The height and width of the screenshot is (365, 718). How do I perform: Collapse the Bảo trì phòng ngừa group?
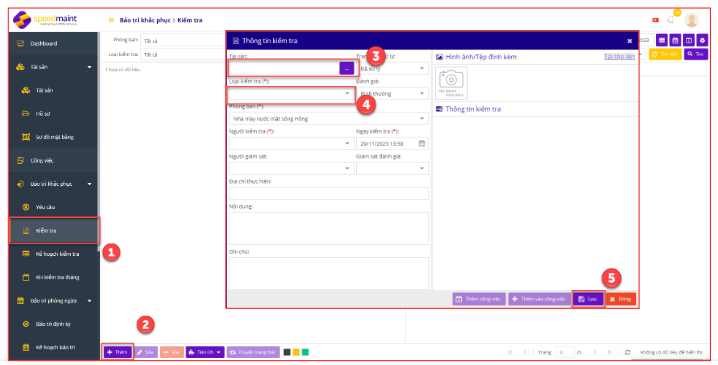pos(89,300)
